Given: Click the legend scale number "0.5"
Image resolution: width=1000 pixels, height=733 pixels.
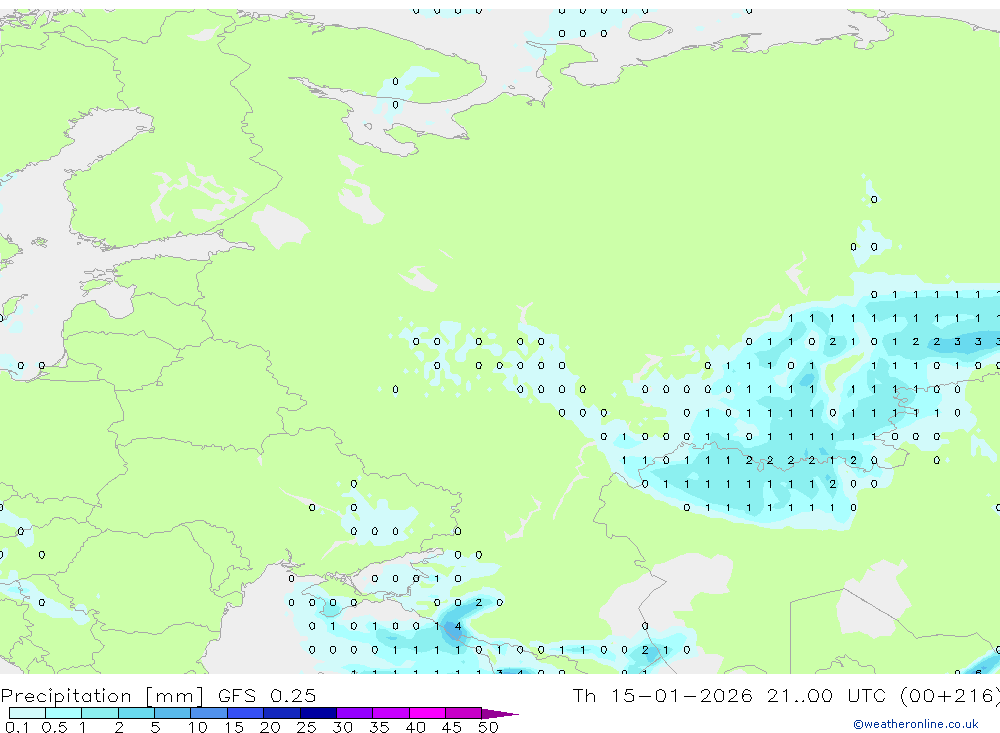Looking at the screenshot, I should point(54,727).
